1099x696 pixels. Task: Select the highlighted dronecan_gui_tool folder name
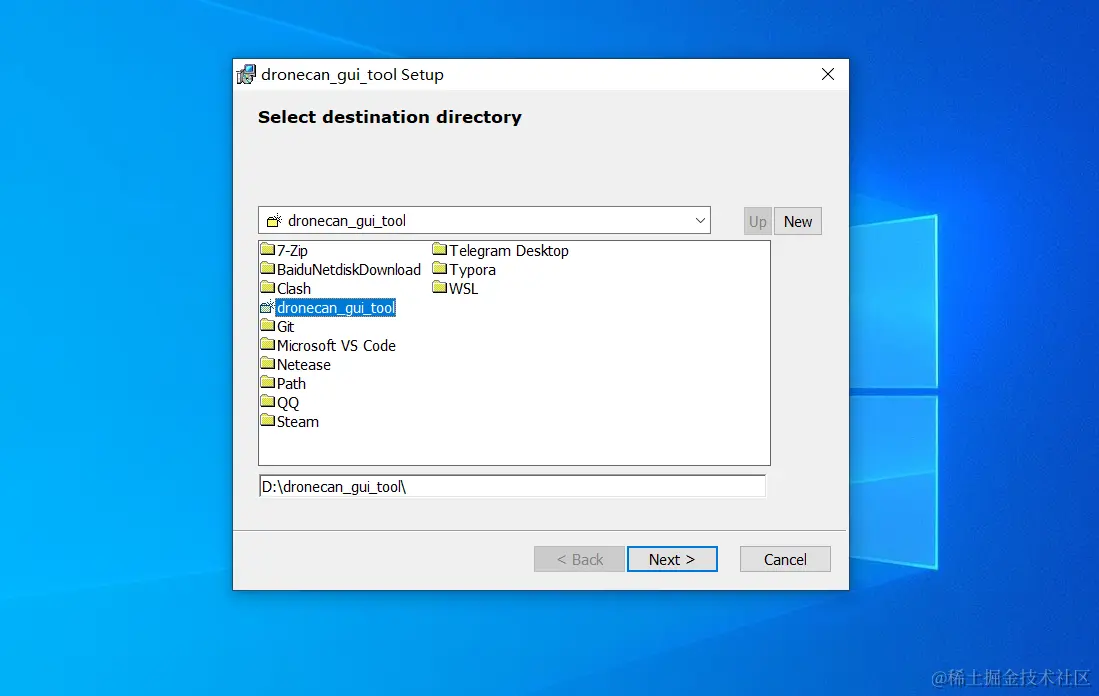tap(336, 308)
